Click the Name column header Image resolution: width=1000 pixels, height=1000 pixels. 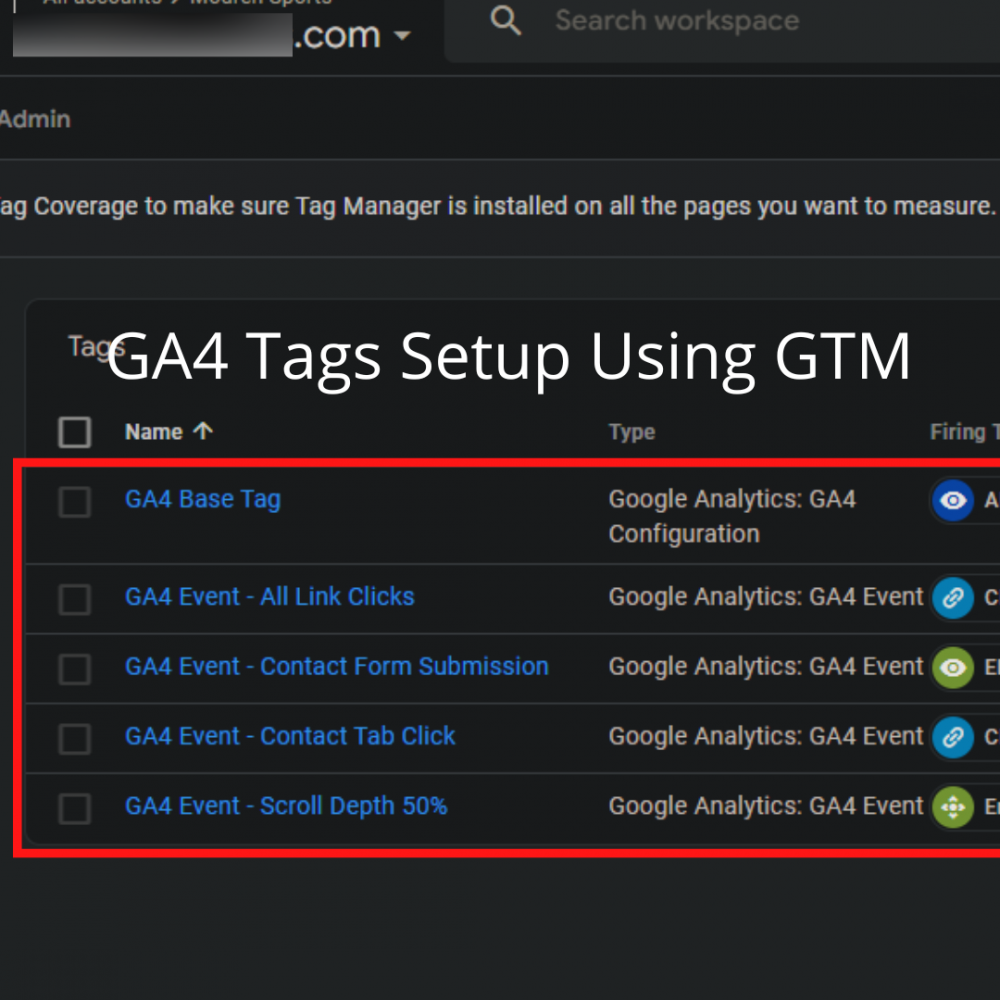pos(154,432)
